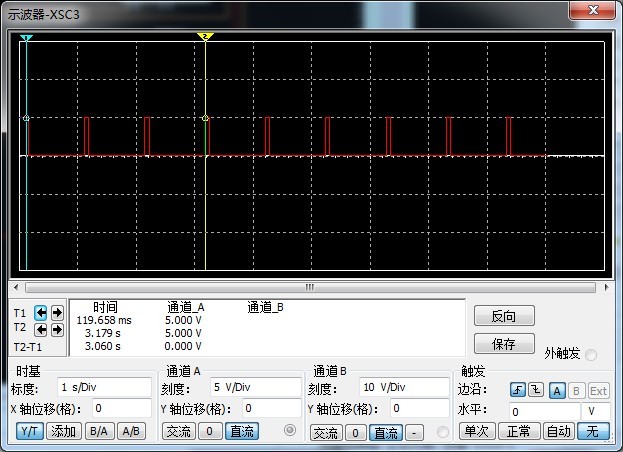Click channel A Y position field

[x=271, y=408]
